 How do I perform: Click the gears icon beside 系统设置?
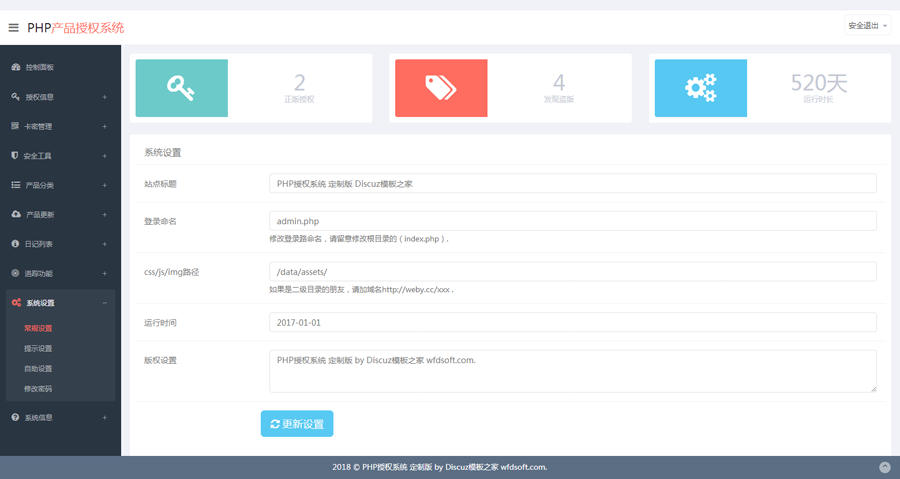16,302
